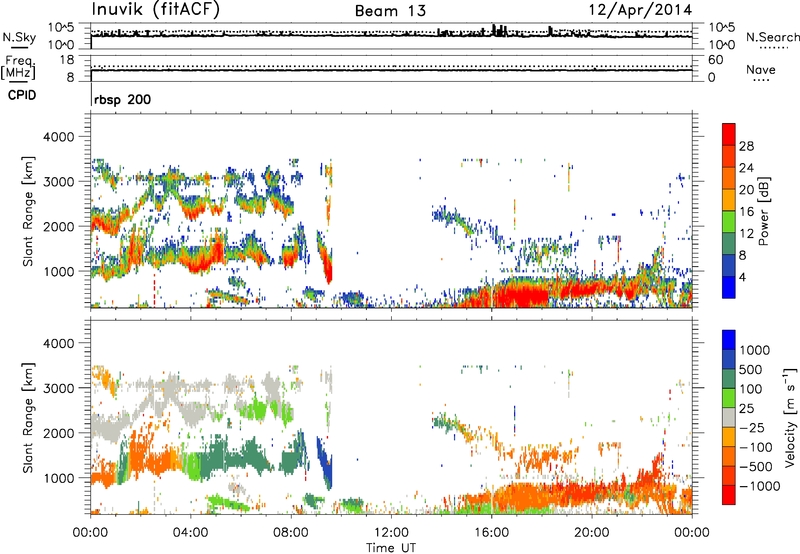Click the 8 tick label on power colorbar

tap(742, 255)
